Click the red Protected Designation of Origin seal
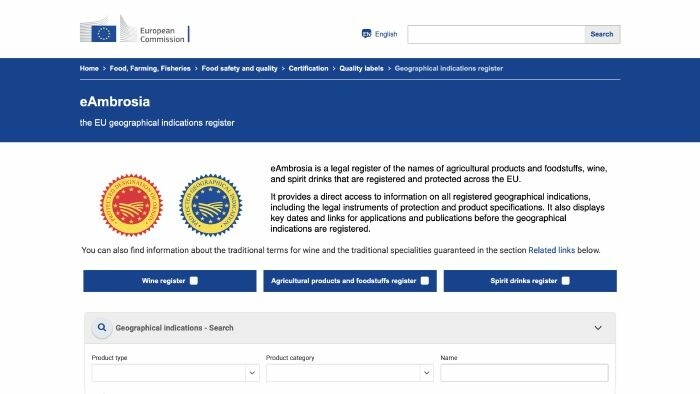The image size is (700, 394). coord(131,205)
